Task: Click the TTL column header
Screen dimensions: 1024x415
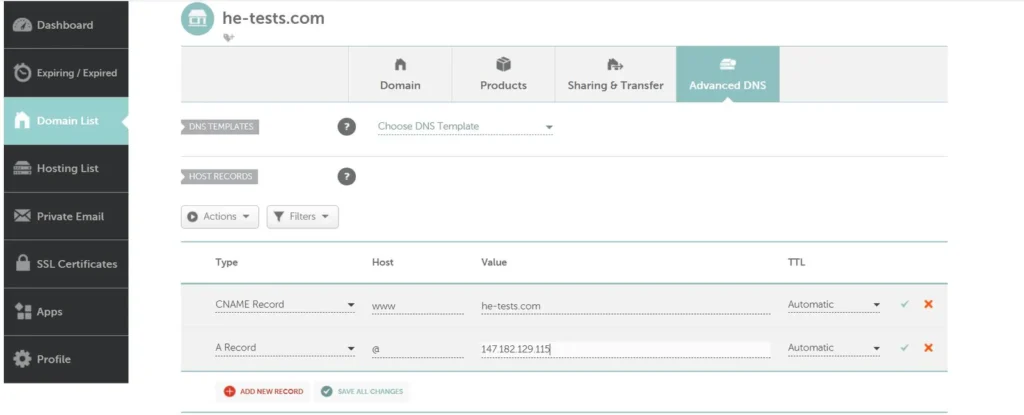Action: pos(796,263)
